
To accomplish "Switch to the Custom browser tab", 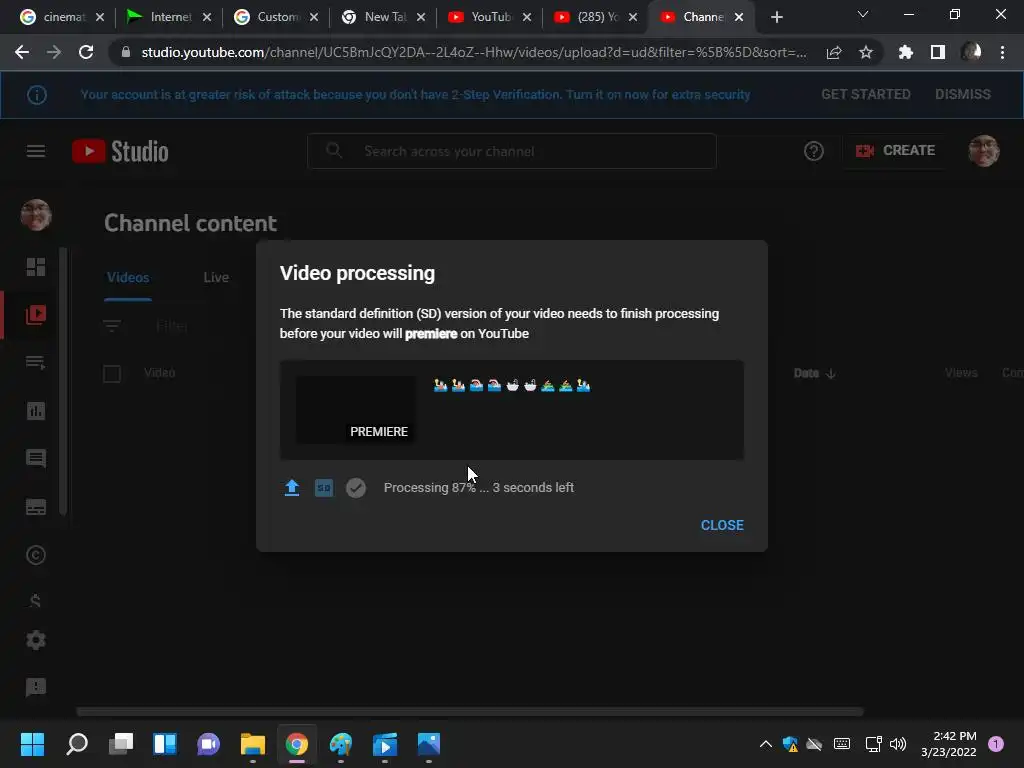I will point(276,17).
